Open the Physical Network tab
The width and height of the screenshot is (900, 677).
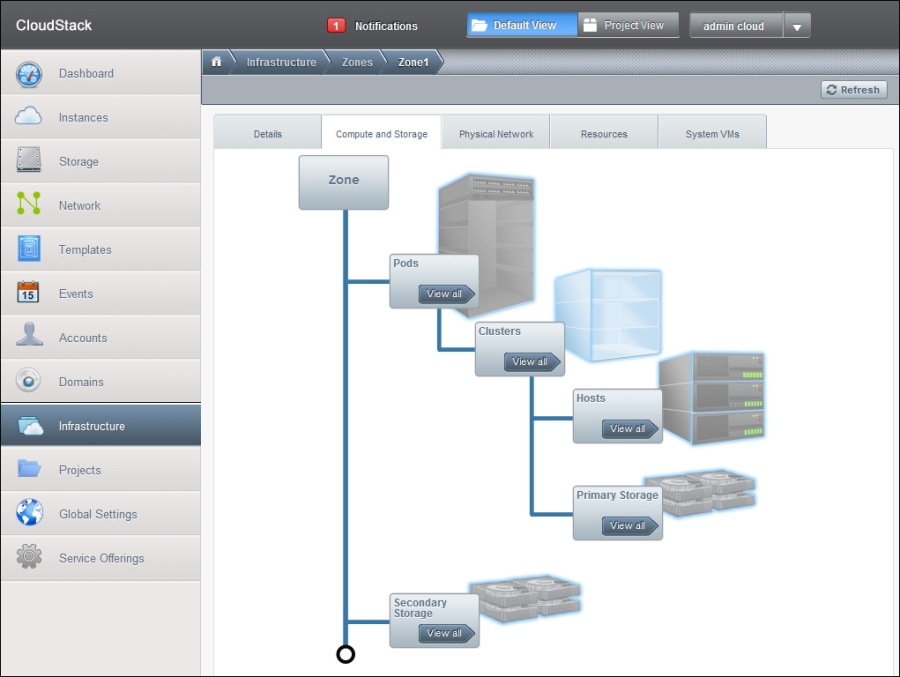pyautogui.click(x=496, y=134)
